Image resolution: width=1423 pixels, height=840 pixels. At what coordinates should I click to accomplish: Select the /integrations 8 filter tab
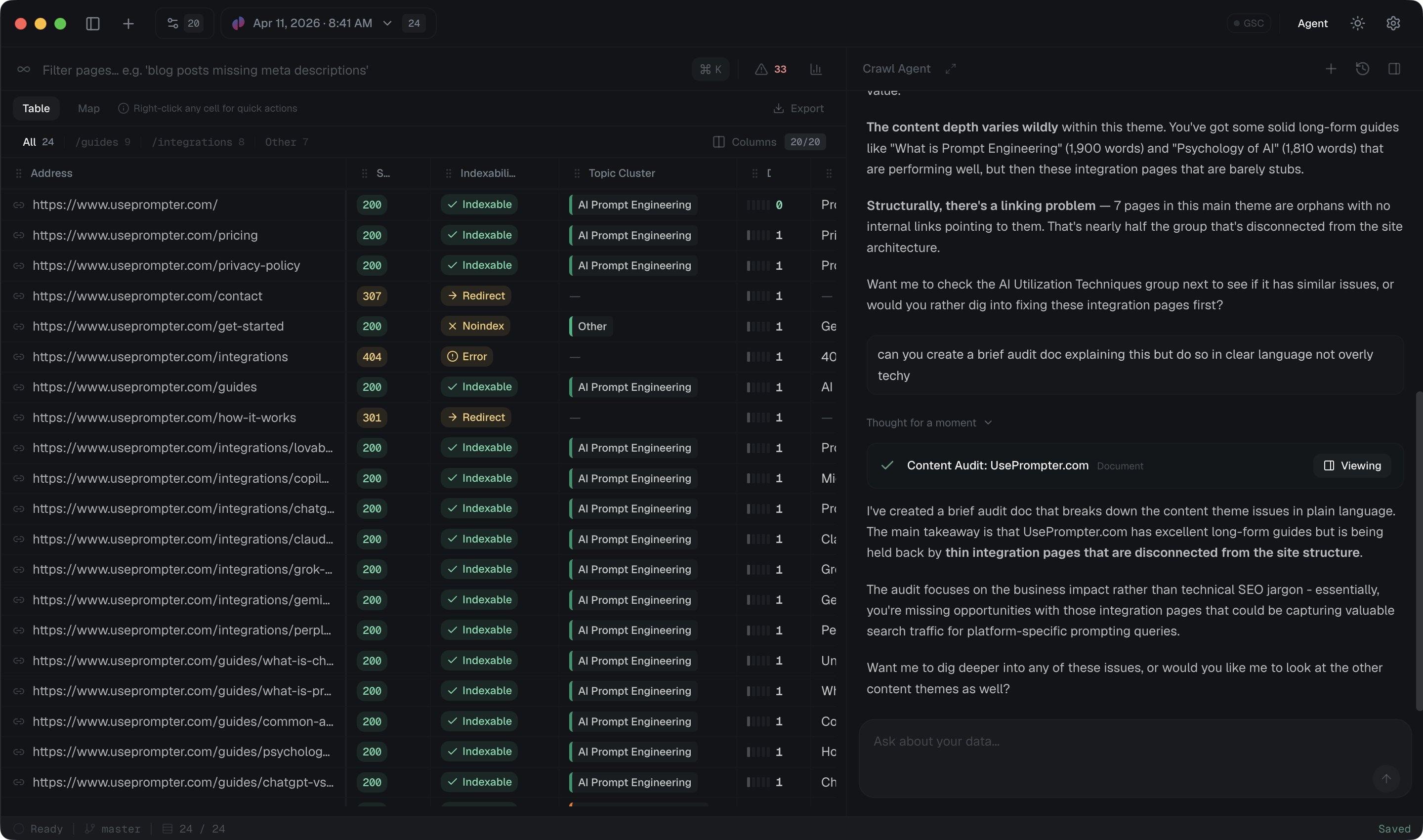(x=198, y=141)
